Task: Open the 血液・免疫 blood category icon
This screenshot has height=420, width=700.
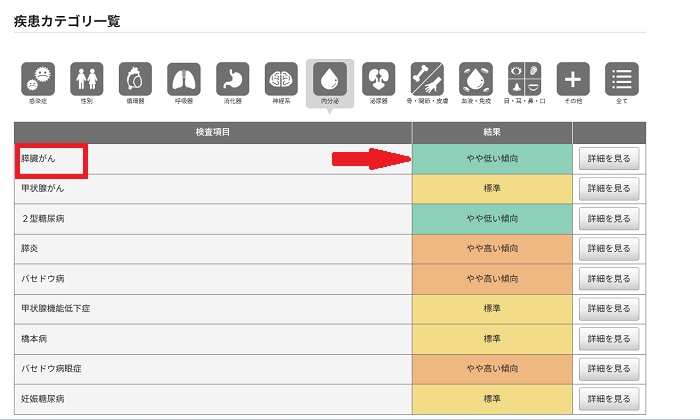Action: (476, 79)
